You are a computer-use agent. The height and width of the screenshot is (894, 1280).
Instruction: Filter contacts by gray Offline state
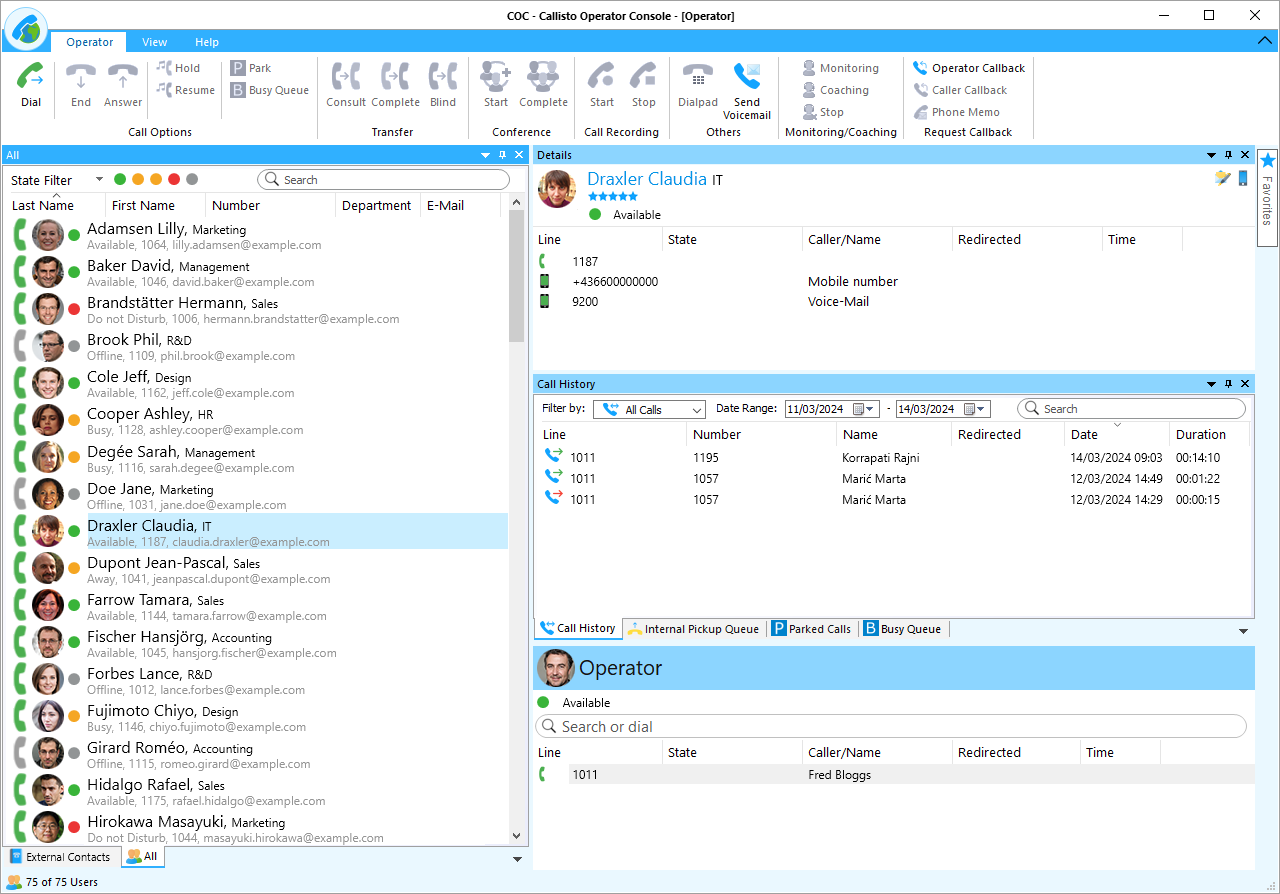192,180
